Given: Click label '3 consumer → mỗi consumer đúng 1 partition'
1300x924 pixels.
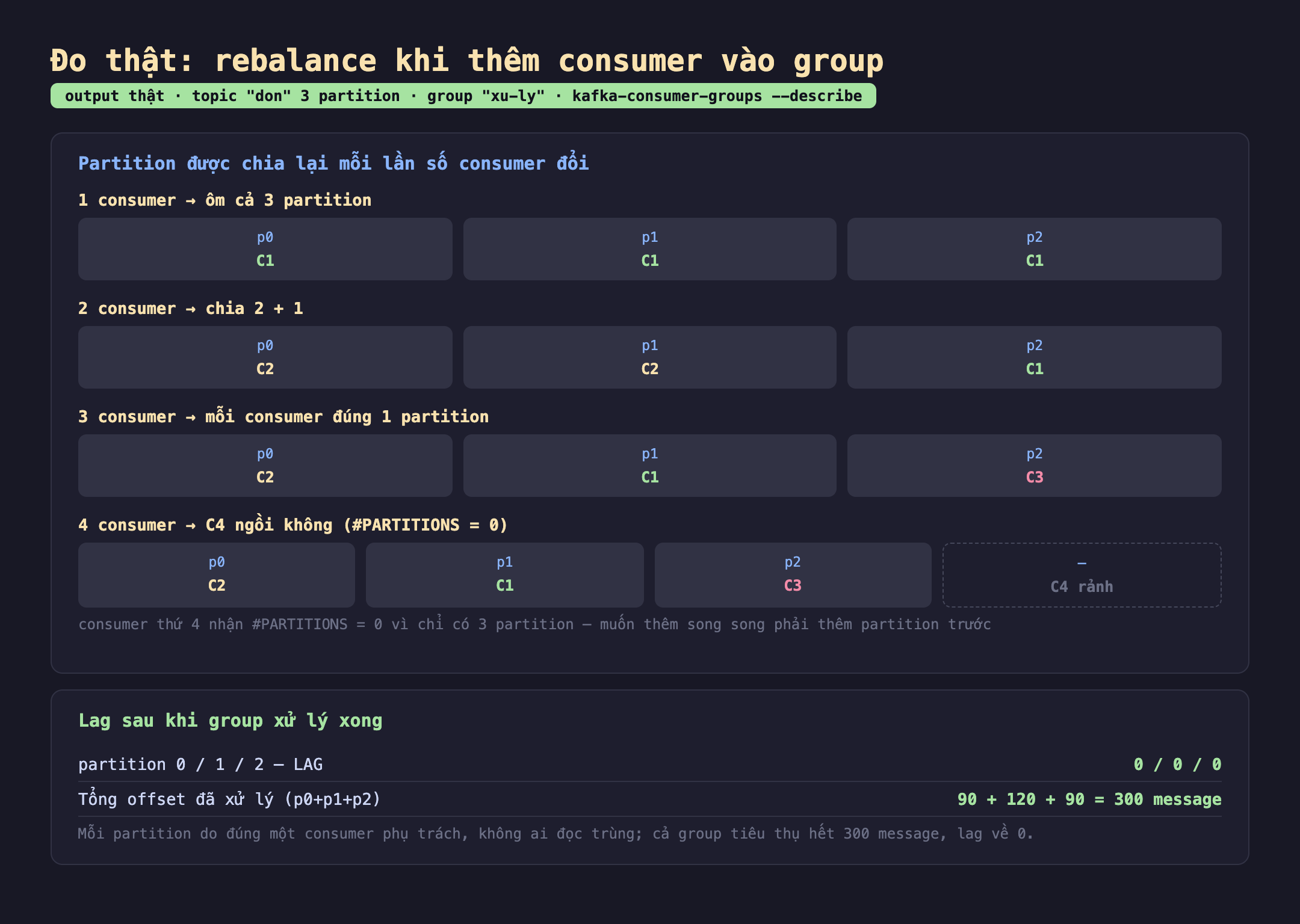Looking at the screenshot, I should click(283, 416).
